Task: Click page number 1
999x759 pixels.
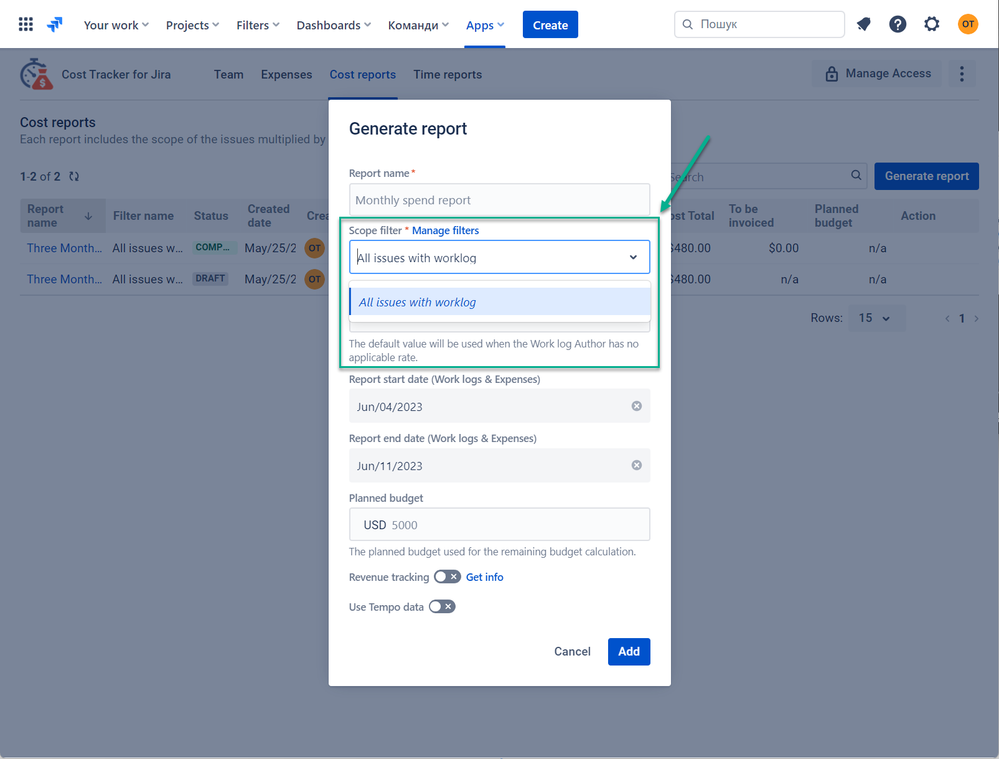Action: click(961, 318)
